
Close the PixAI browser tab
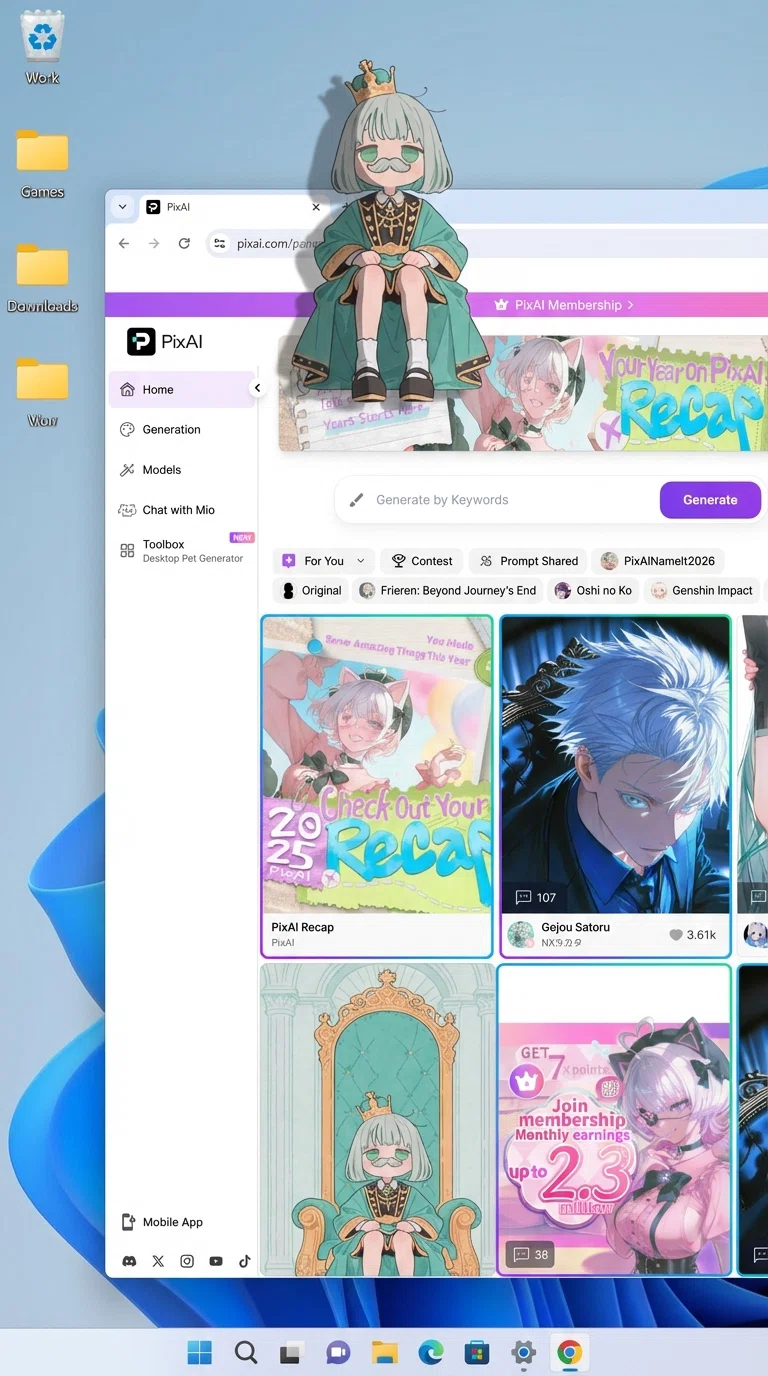click(316, 207)
